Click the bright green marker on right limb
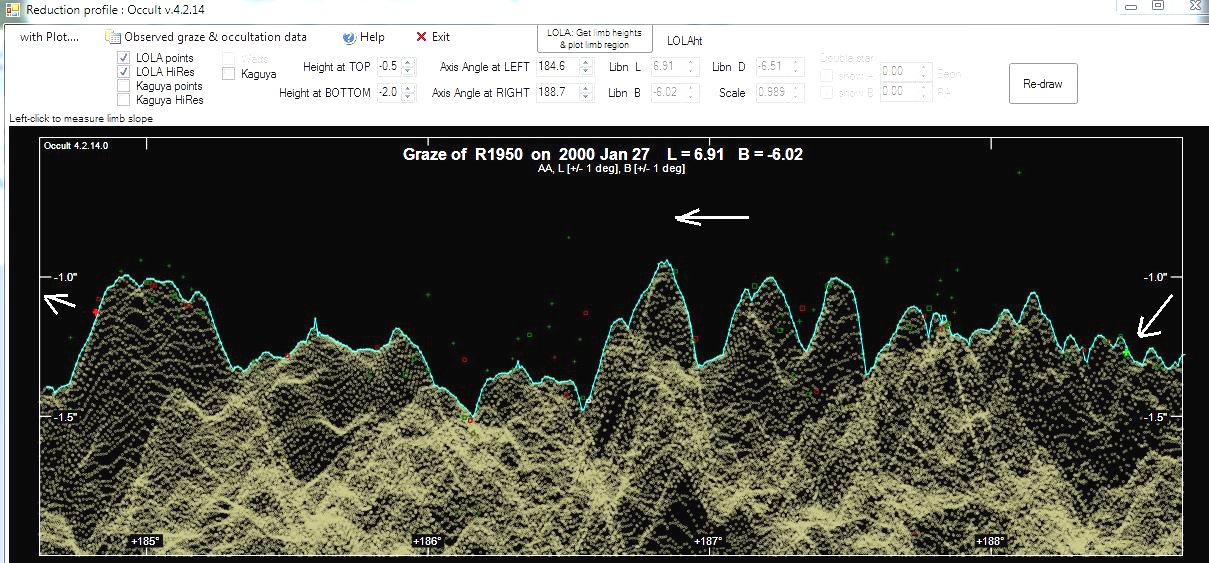 pyautogui.click(x=1126, y=352)
